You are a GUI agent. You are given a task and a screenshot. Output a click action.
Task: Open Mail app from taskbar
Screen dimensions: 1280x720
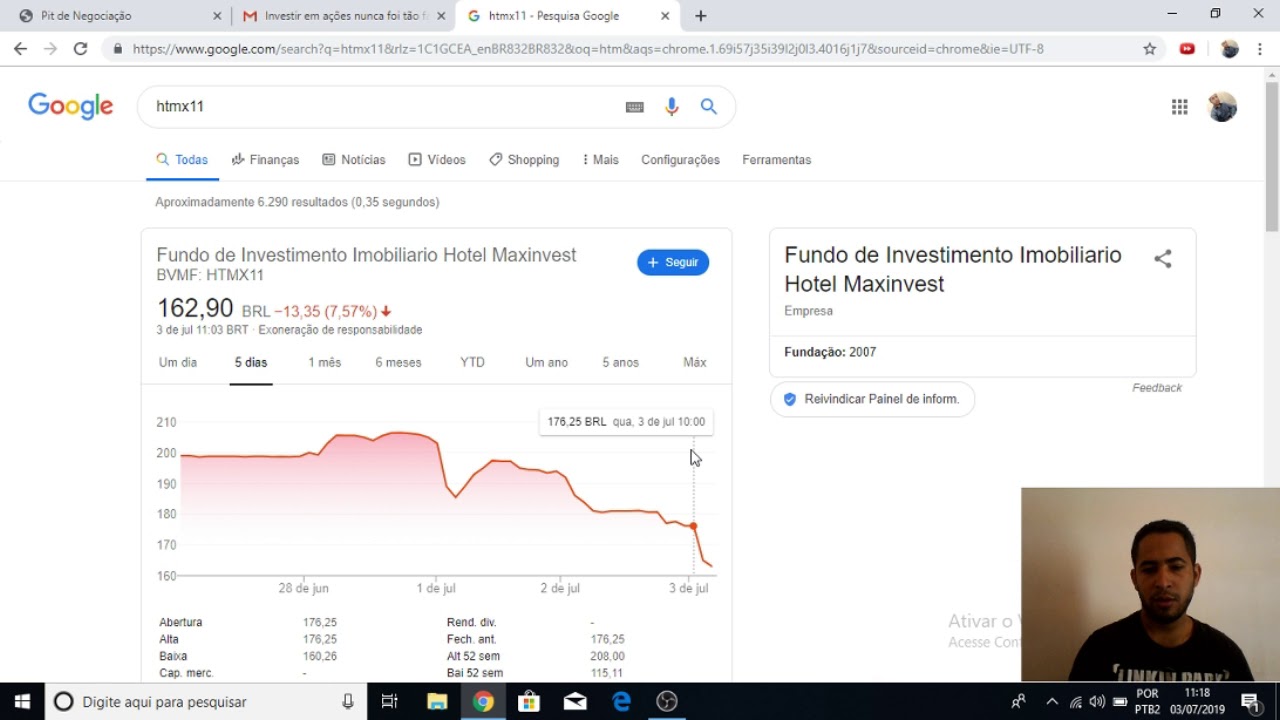click(x=575, y=701)
